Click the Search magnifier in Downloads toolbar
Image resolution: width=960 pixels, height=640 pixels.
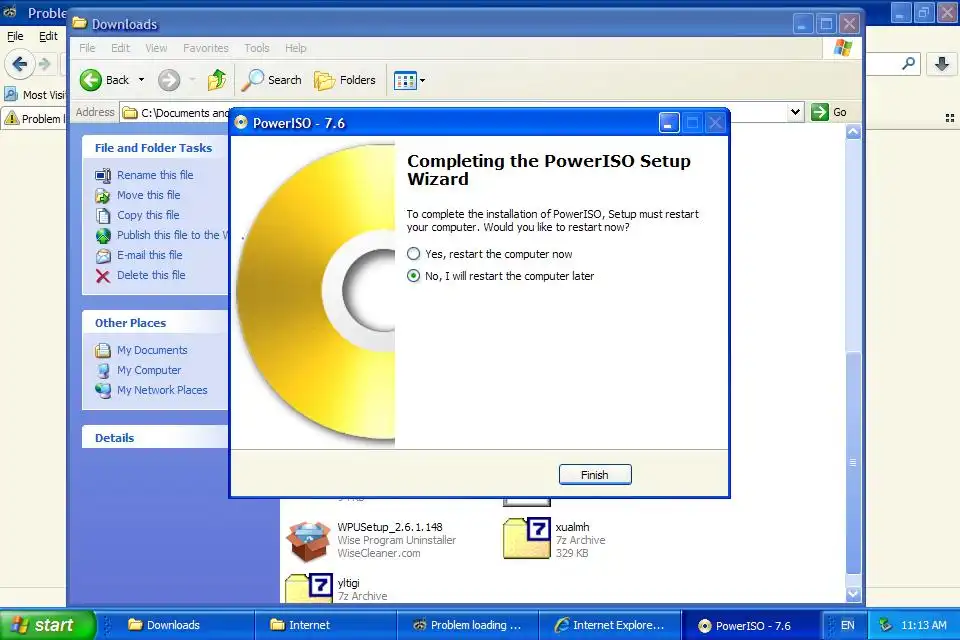(x=252, y=80)
